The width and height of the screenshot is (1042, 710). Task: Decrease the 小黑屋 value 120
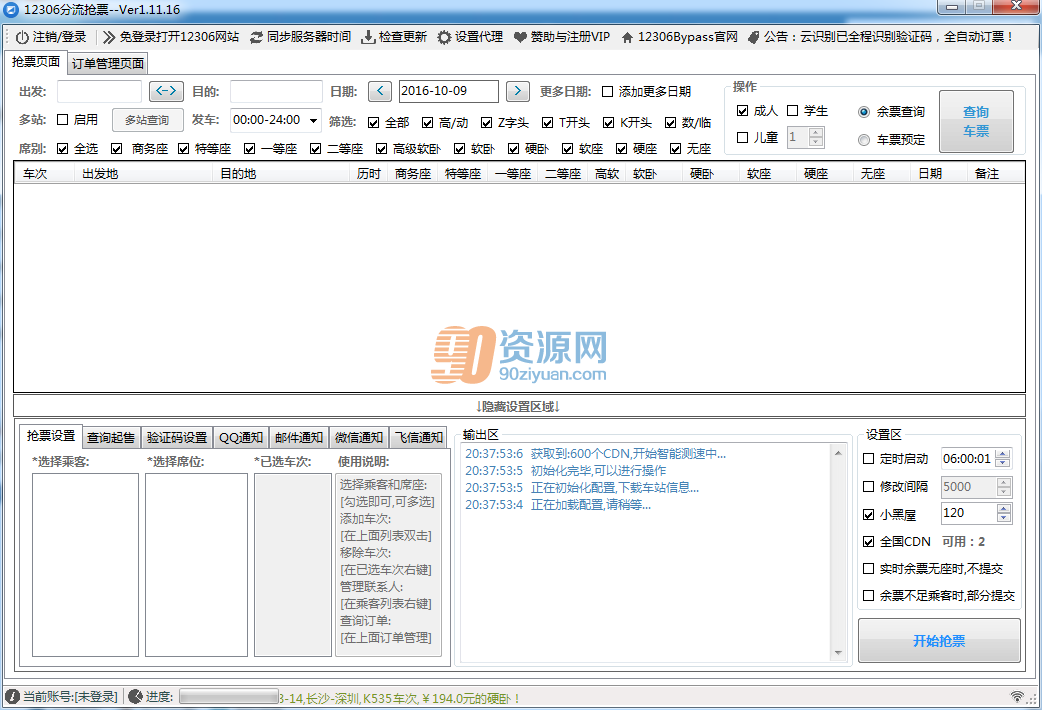(x=1004, y=518)
